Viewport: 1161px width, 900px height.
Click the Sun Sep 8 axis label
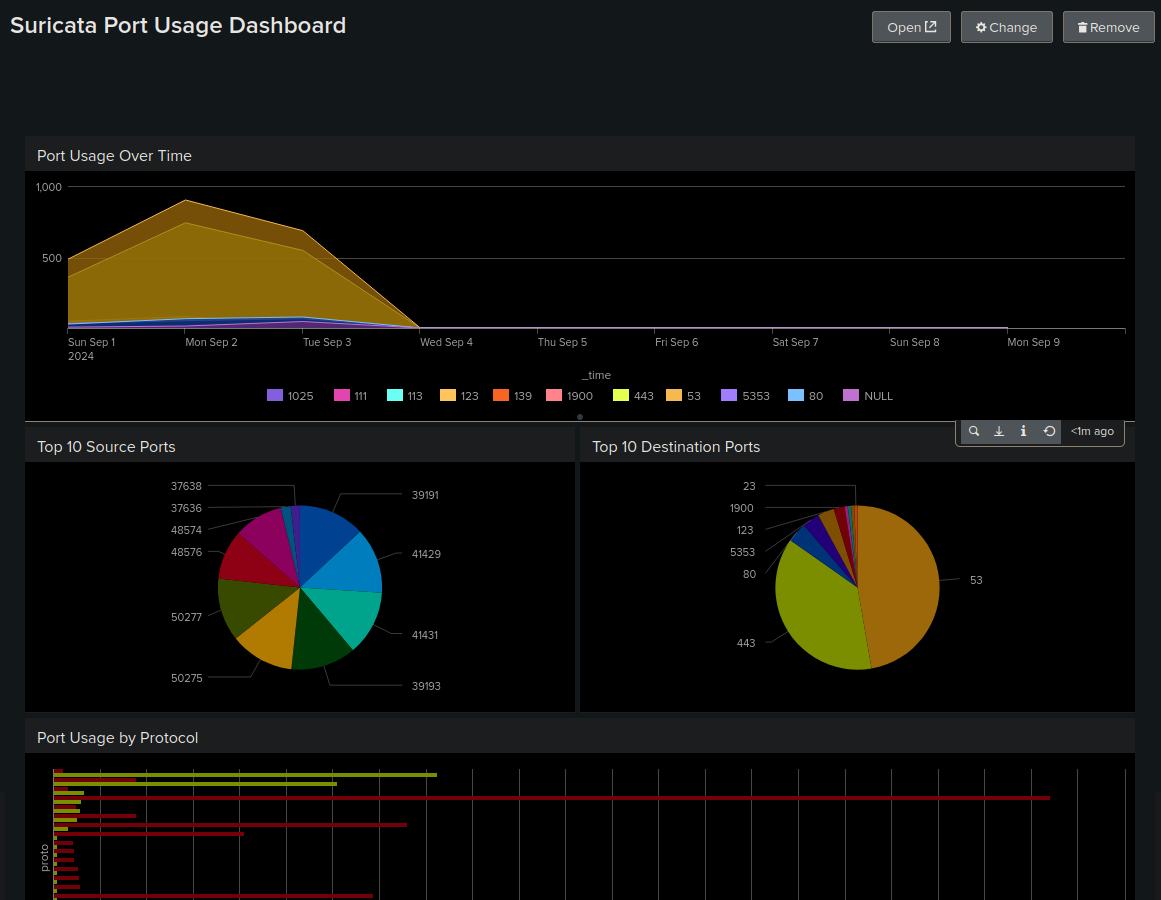[914, 342]
